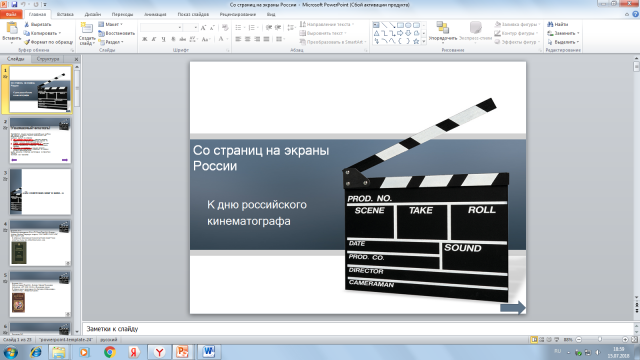
Task: Click the Shape Effects (Эффекты фигур) button
Action: point(518,42)
